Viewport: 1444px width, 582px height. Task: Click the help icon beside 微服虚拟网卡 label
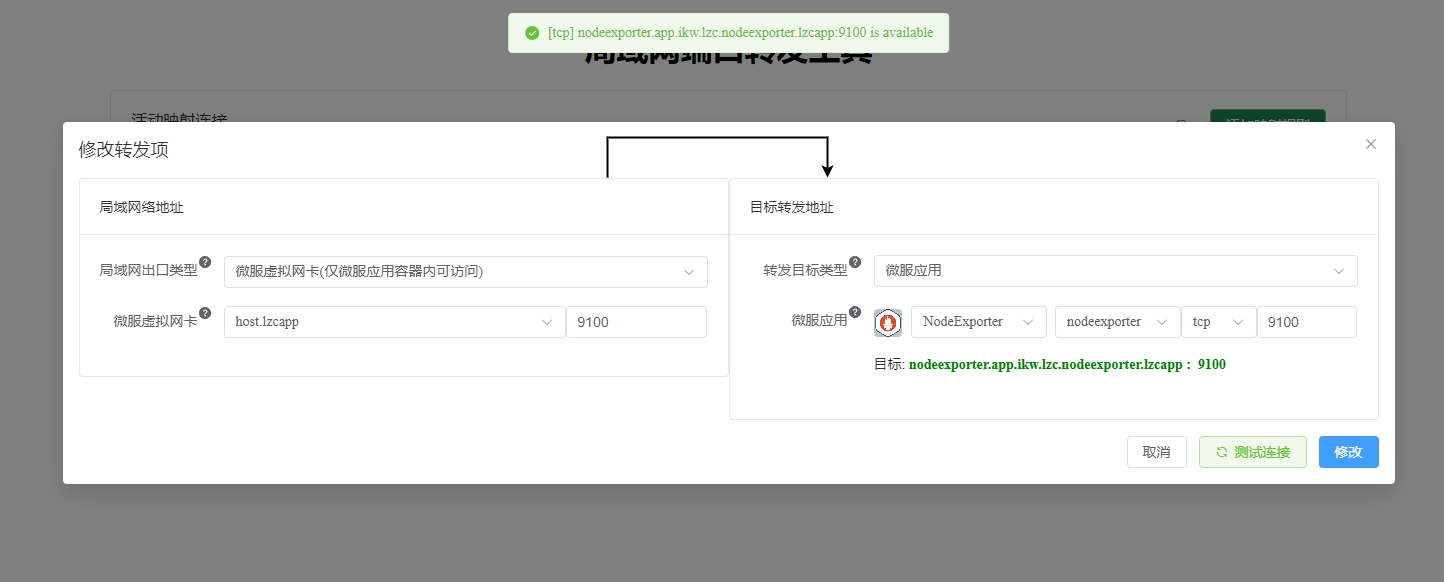(205, 312)
